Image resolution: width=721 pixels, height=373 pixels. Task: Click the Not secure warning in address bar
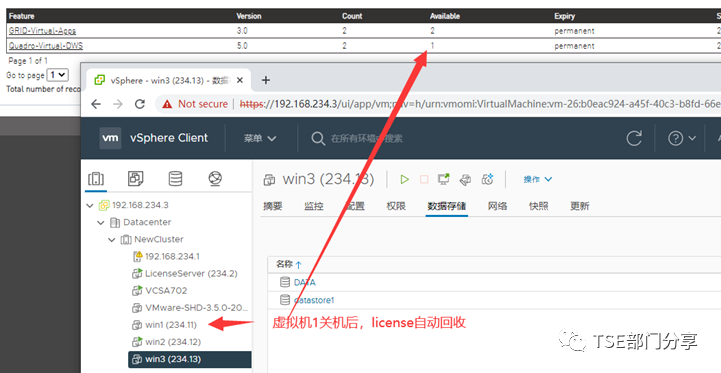coord(195,104)
